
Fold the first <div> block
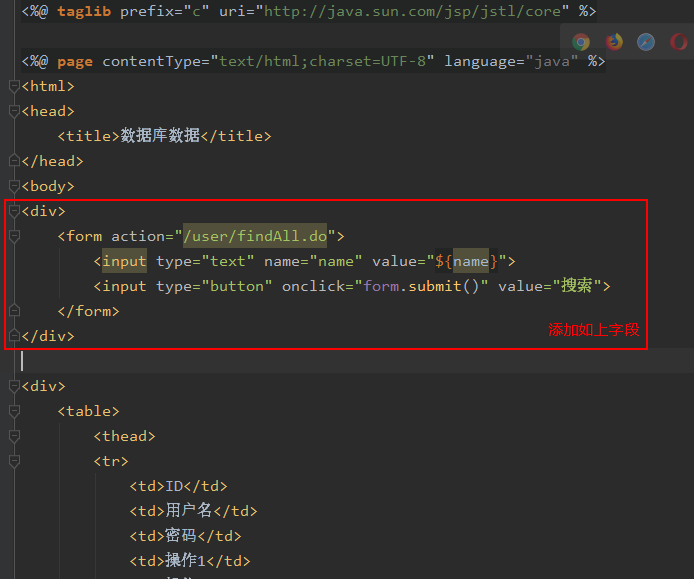click(x=14, y=211)
